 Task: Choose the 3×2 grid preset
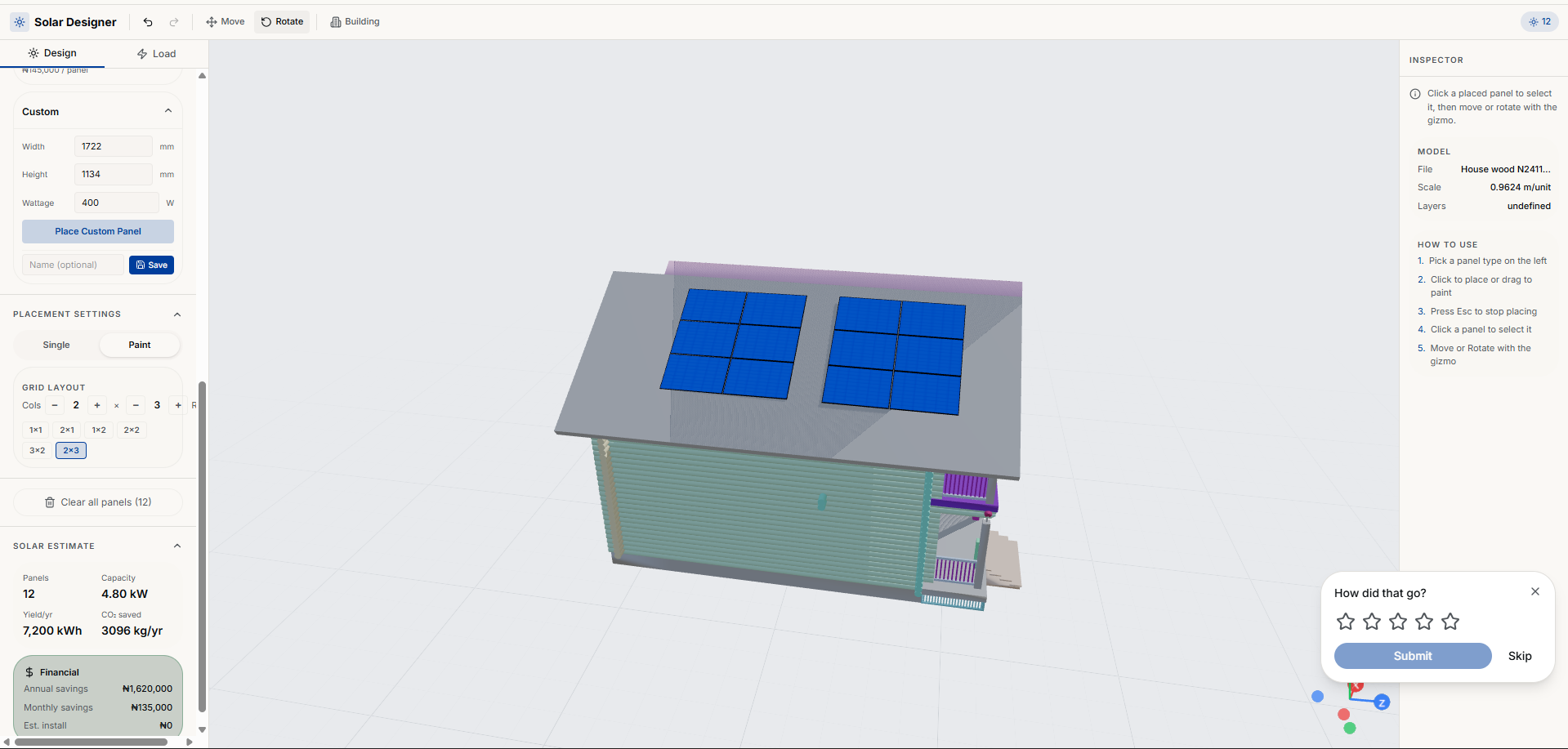click(x=38, y=450)
